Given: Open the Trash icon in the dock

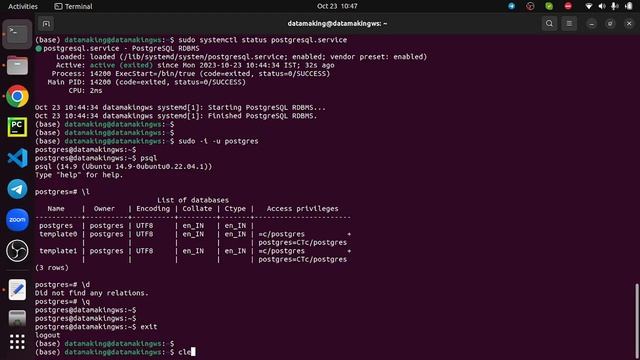Looking at the screenshot, I should point(17,319).
